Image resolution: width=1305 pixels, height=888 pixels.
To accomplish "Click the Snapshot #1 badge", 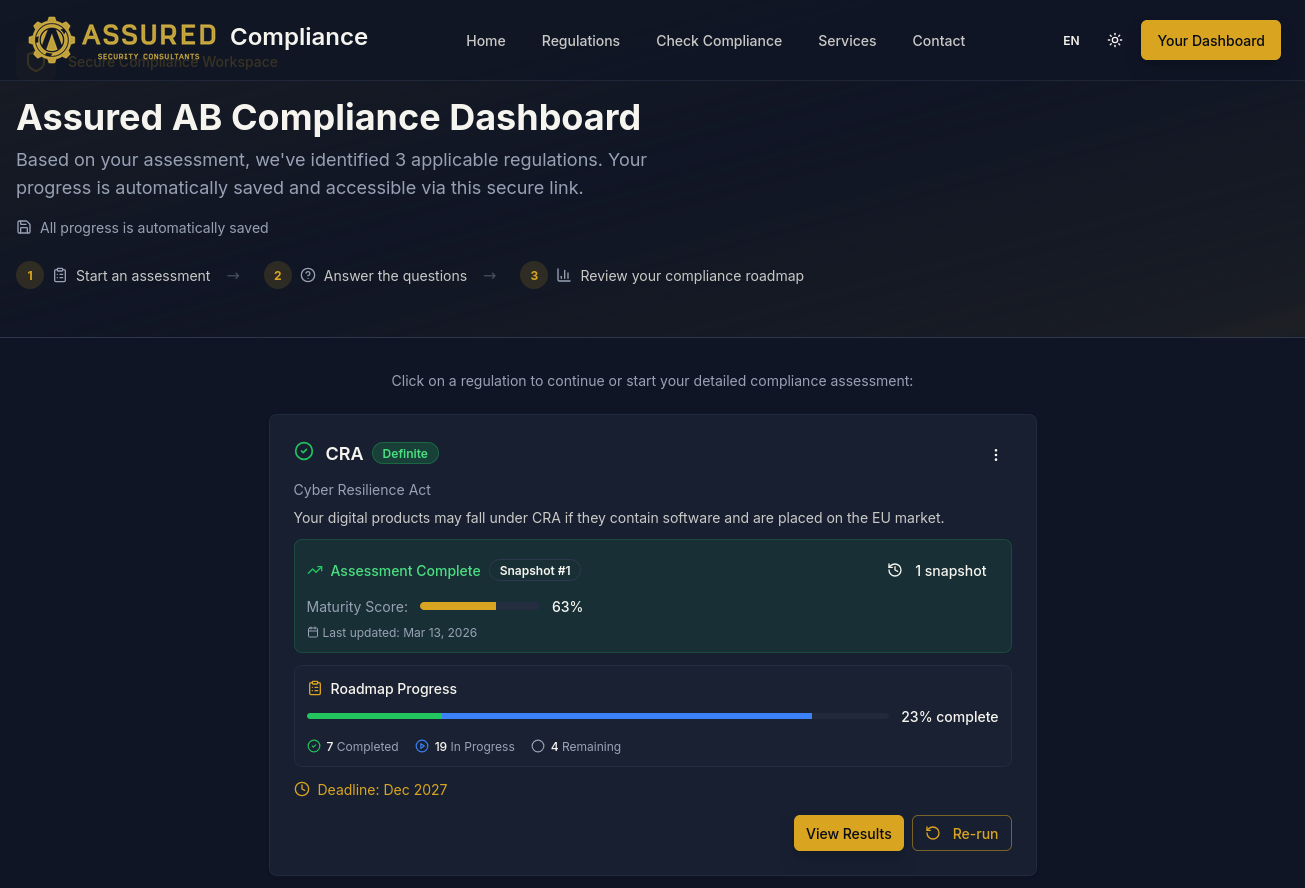I will click(535, 570).
